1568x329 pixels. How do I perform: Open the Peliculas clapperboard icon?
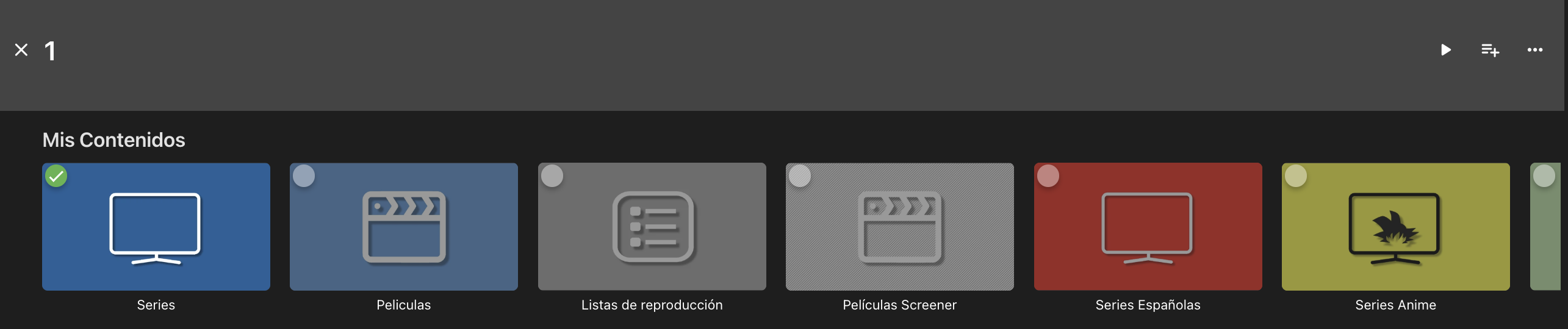404,227
